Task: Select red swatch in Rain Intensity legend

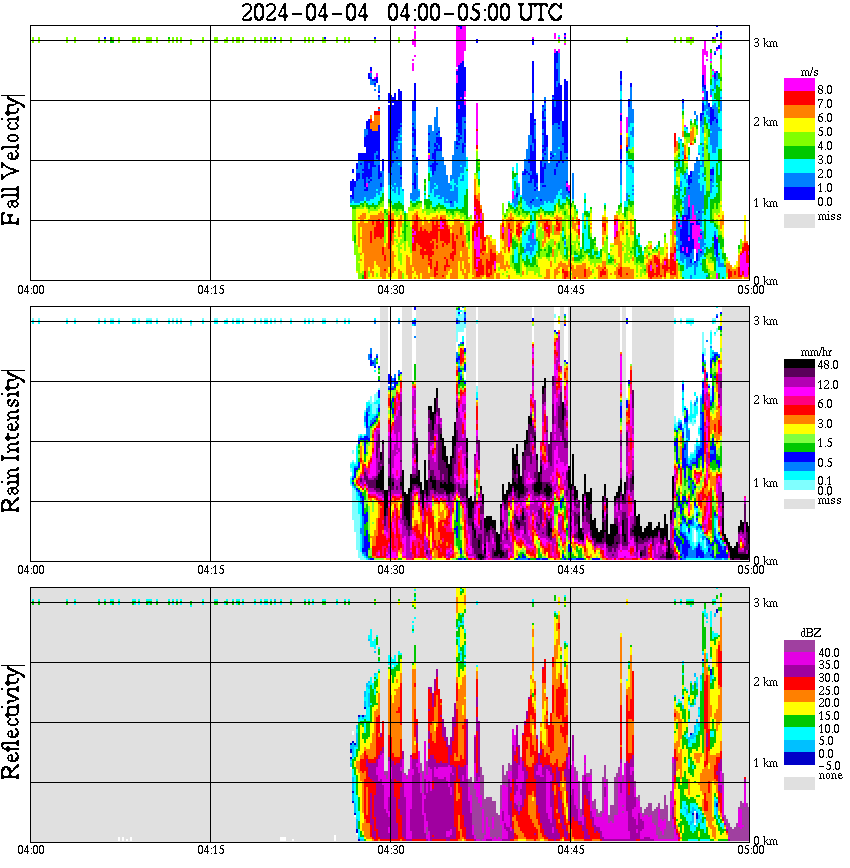Action: tap(799, 410)
